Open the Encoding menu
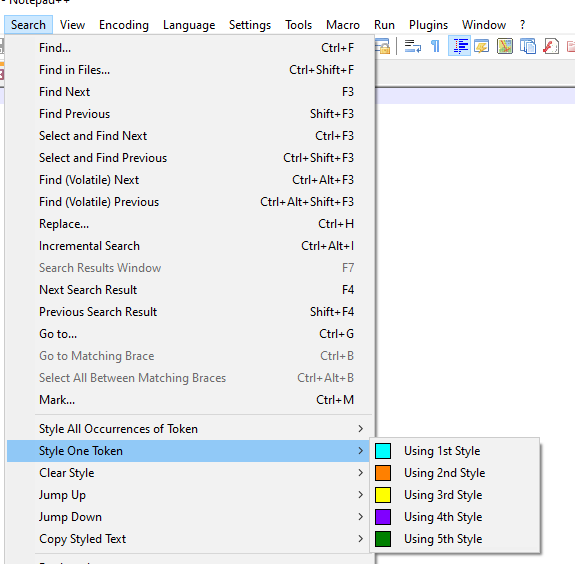This screenshot has width=575, height=564. click(124, 25)
